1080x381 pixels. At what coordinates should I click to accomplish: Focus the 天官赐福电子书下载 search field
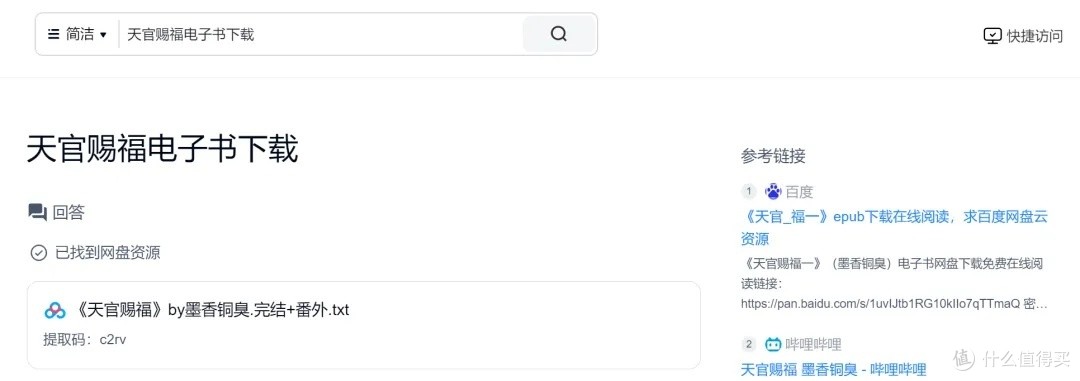[x=320, y=34]
